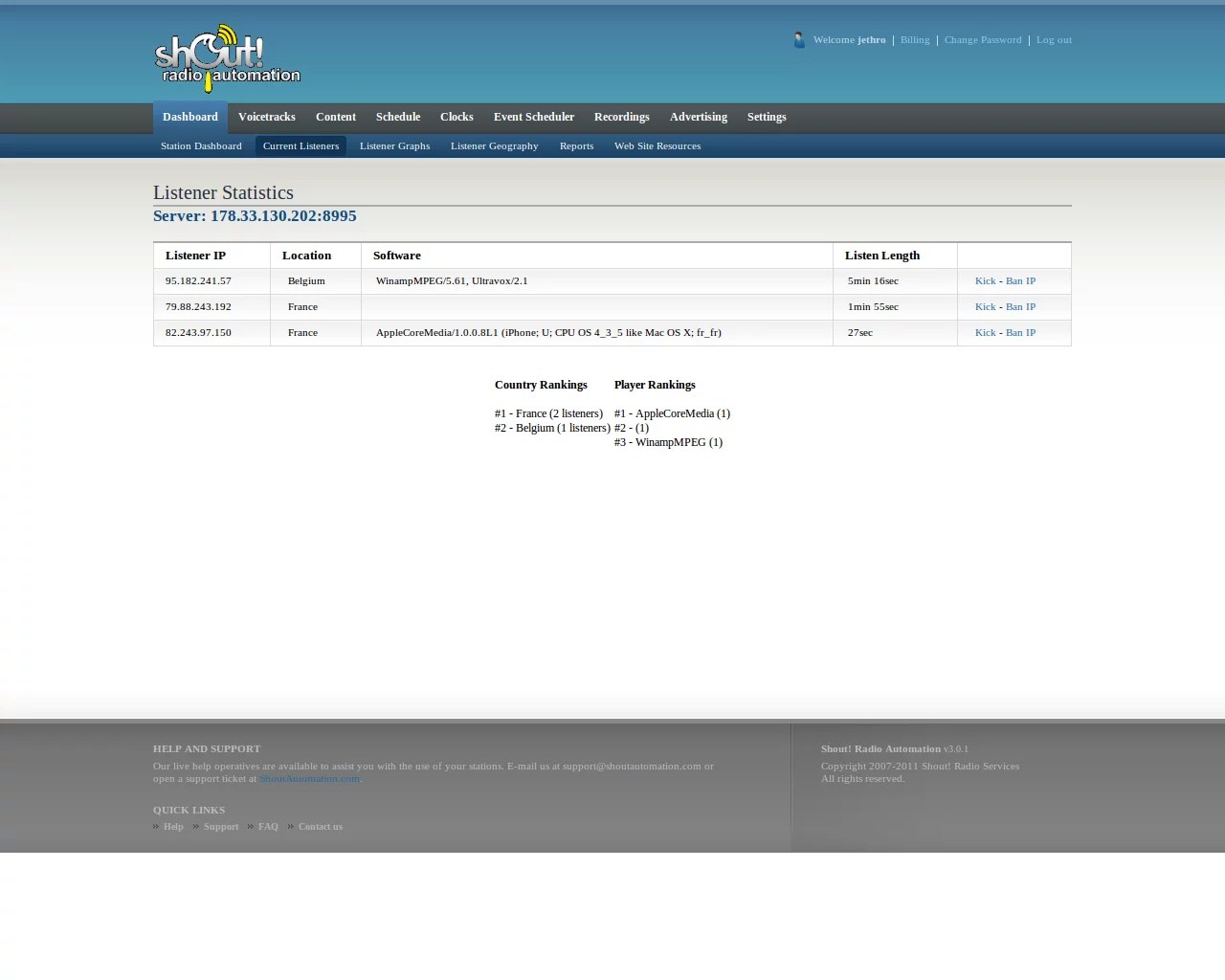Click the FAQ quick link in footer
Image resolution: width=1225 pixels, height=980 pixels.
(x=268, y=827)
